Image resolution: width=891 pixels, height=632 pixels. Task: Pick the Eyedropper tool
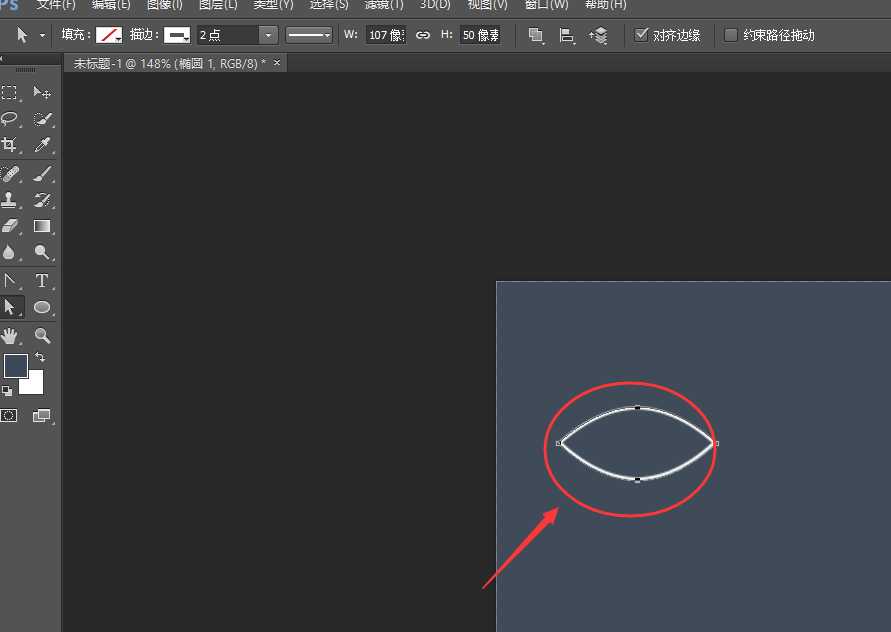(42, 146)
